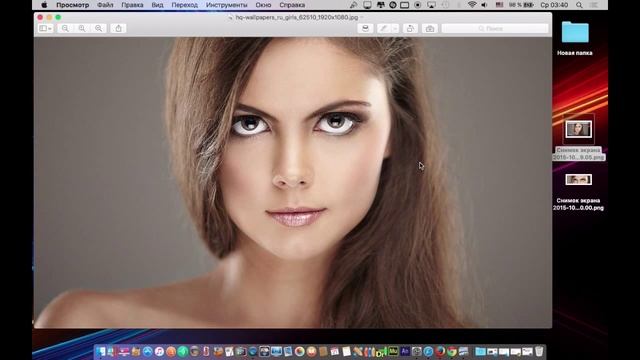Open Google Chrome from the Dock
Screen dimensions: 640x360
[x=451, y=351]
